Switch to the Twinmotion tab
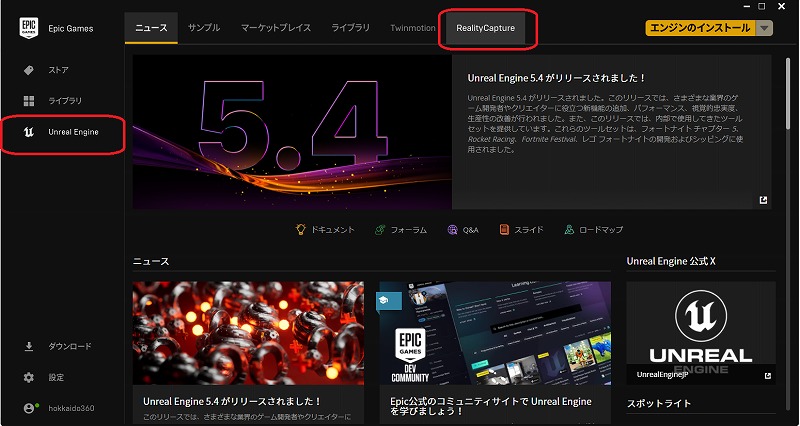The image size is (800, 426). point(413,28)
